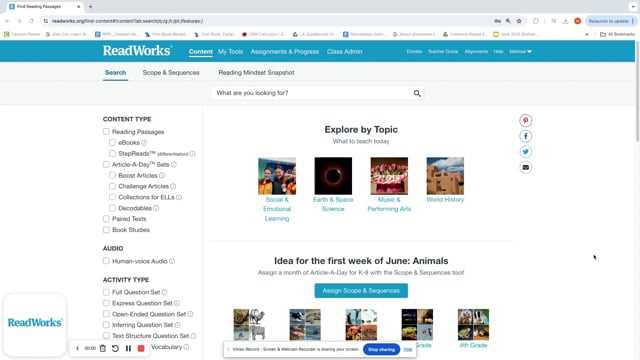Open the Express Question Set info icon
This screenshot has height=360, width=640.
click(177, 303)
